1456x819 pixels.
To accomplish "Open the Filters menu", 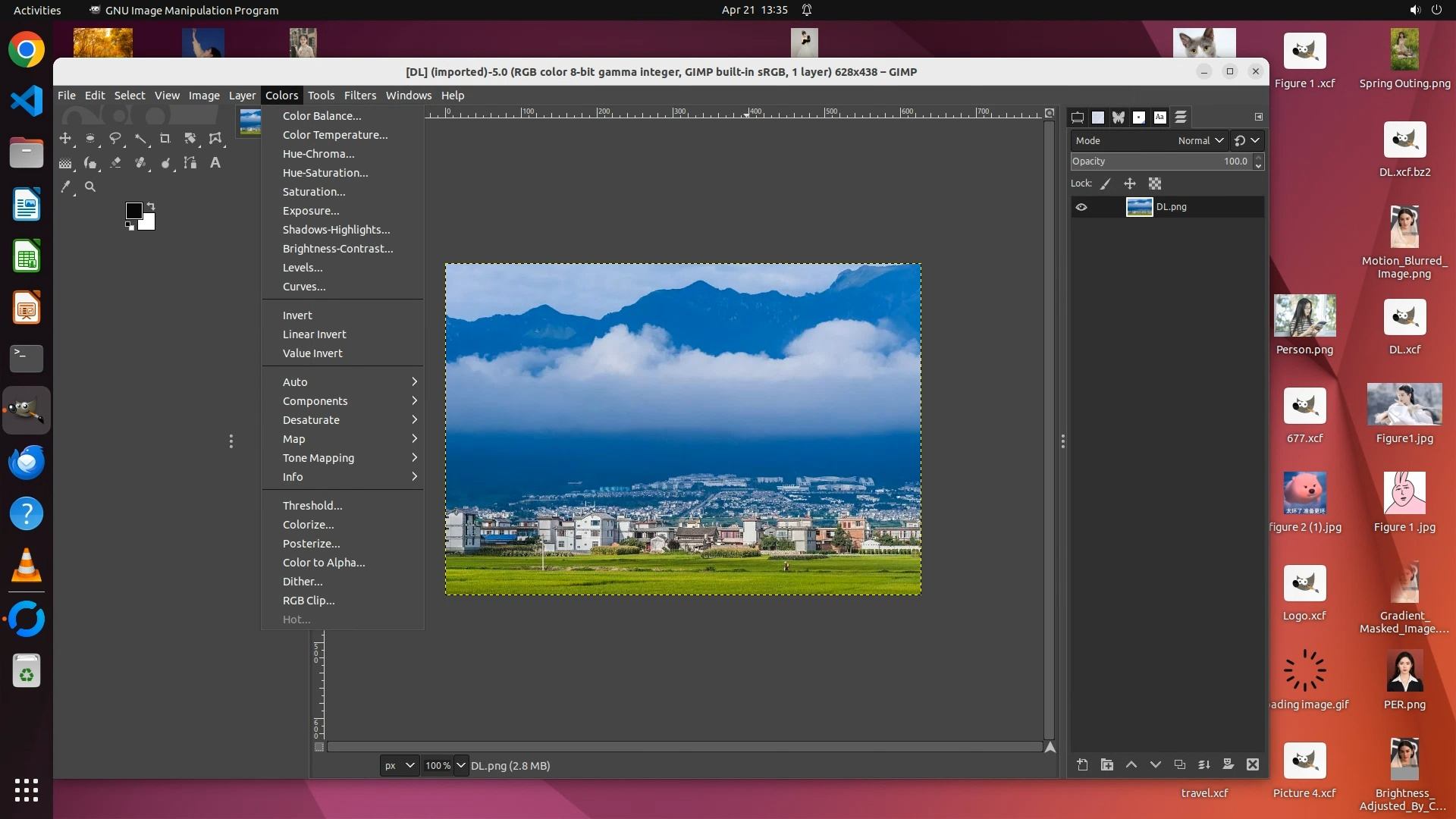I will [359, 96].
